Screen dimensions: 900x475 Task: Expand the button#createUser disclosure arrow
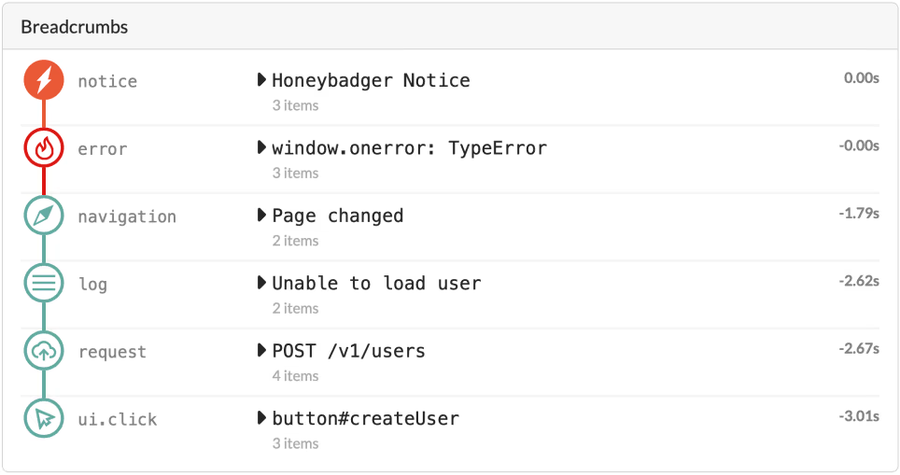[262, 419]
